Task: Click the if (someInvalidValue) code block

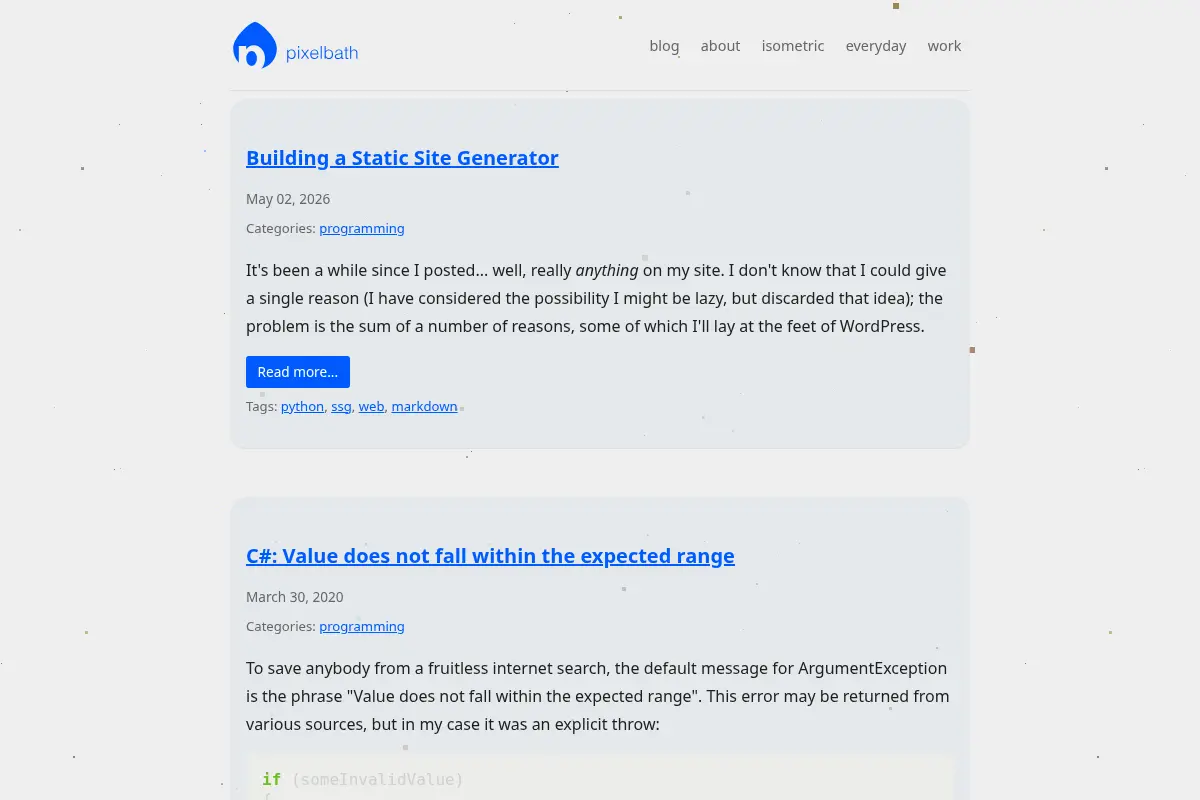Action: pyautogui.click(x=600, y=778)
